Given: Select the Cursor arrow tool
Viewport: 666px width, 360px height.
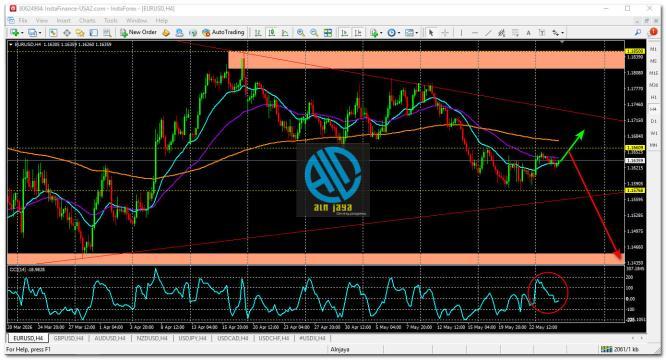Looking at the screenshot, I should (x=431, y=33).
